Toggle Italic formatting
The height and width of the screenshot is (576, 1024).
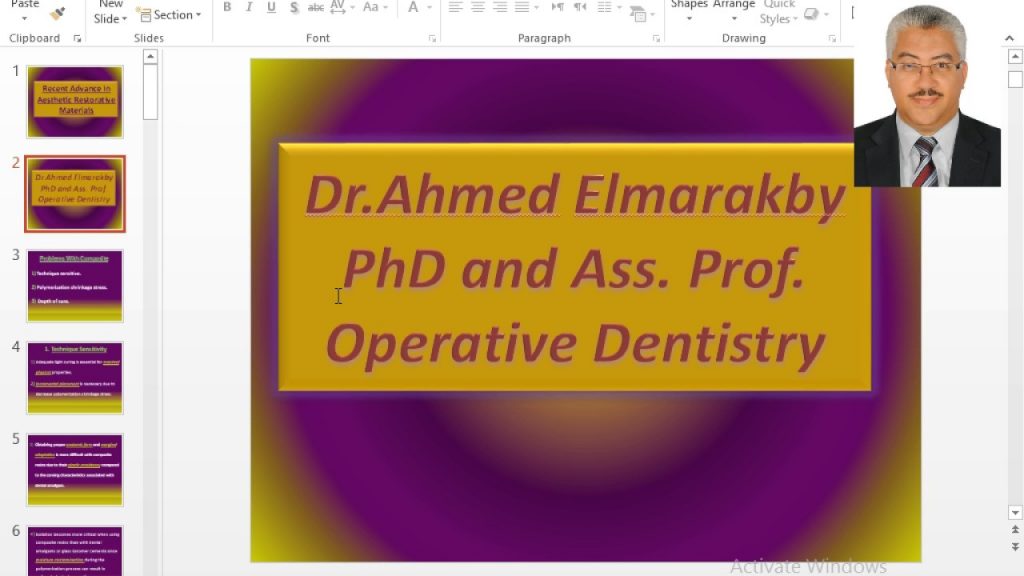click(249, 7)
